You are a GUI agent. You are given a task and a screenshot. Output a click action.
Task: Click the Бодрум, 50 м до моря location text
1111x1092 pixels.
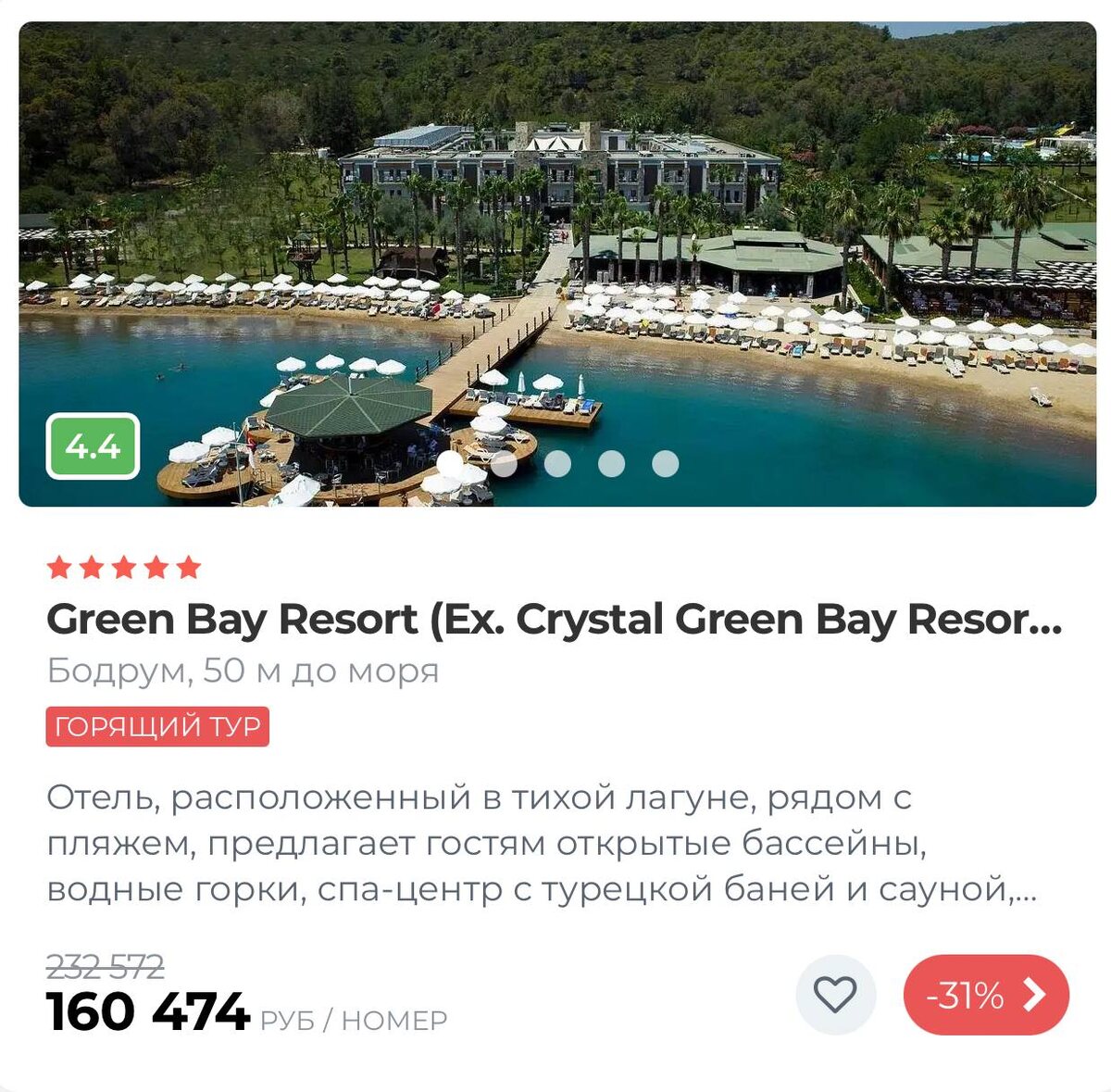pos(243,671)
